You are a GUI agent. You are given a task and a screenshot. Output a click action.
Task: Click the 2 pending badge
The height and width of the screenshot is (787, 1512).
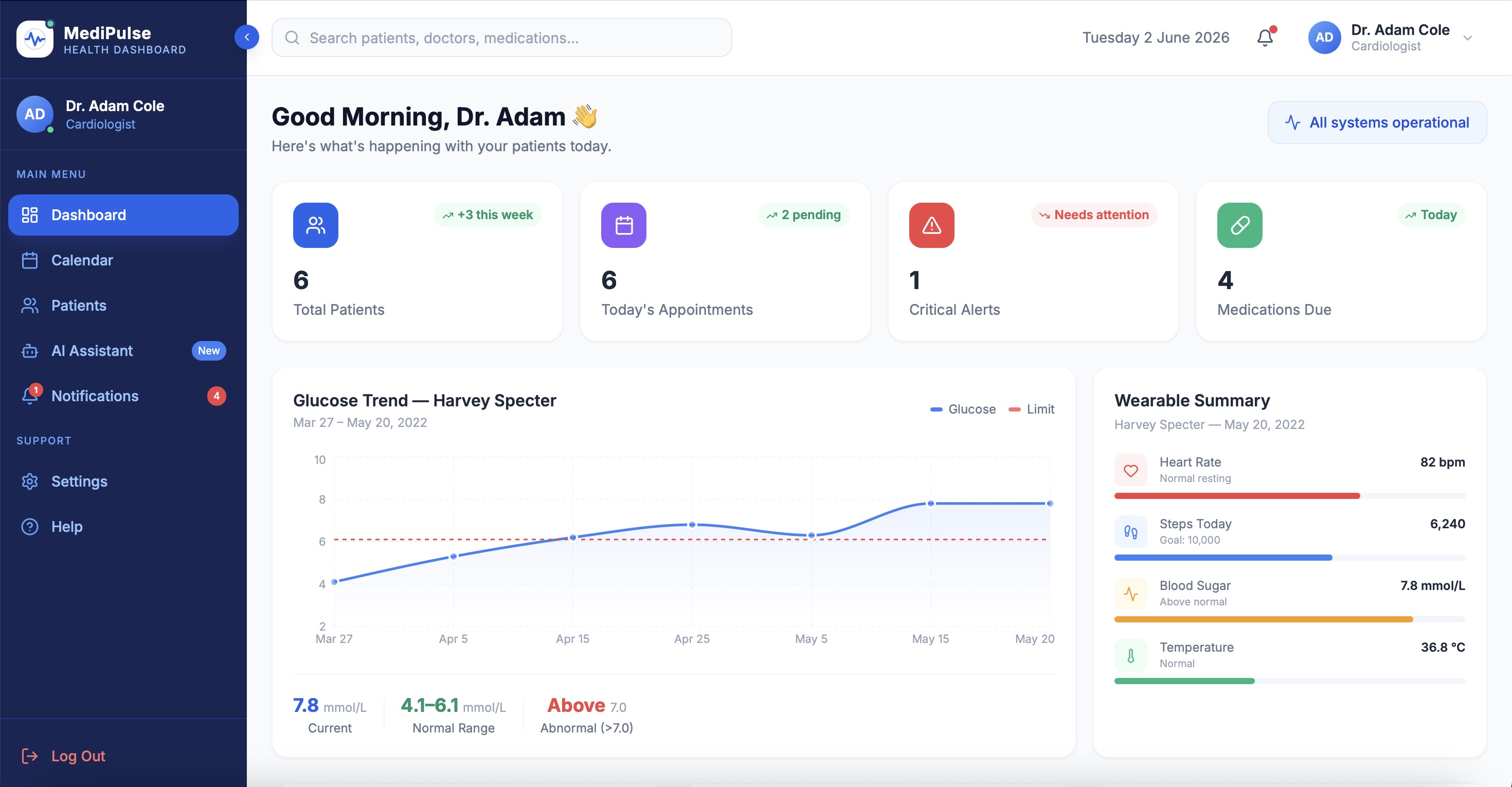click(803, 215)
